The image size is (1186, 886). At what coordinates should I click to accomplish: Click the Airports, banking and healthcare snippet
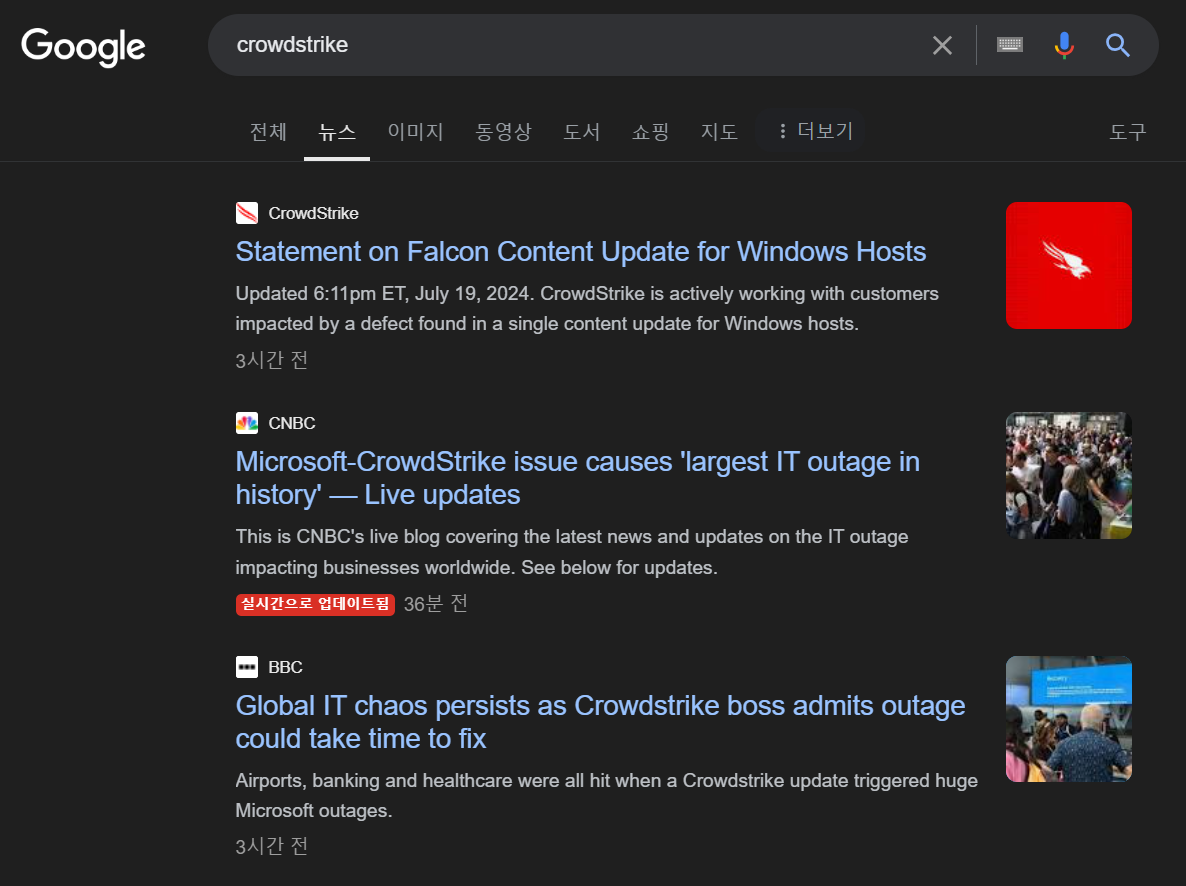pyautogui.click(x=607, y=796)
